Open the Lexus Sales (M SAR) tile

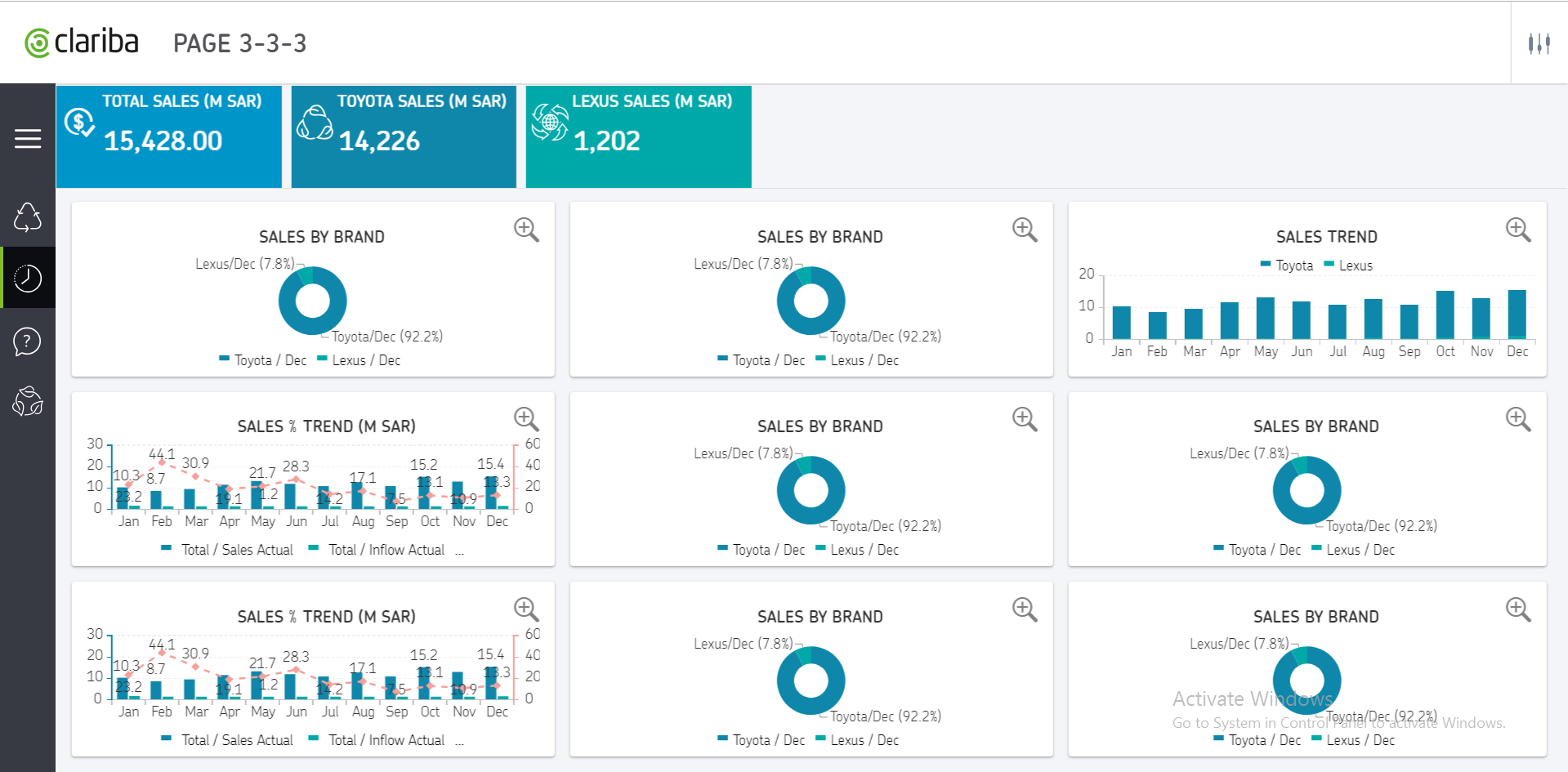(639, 136)
